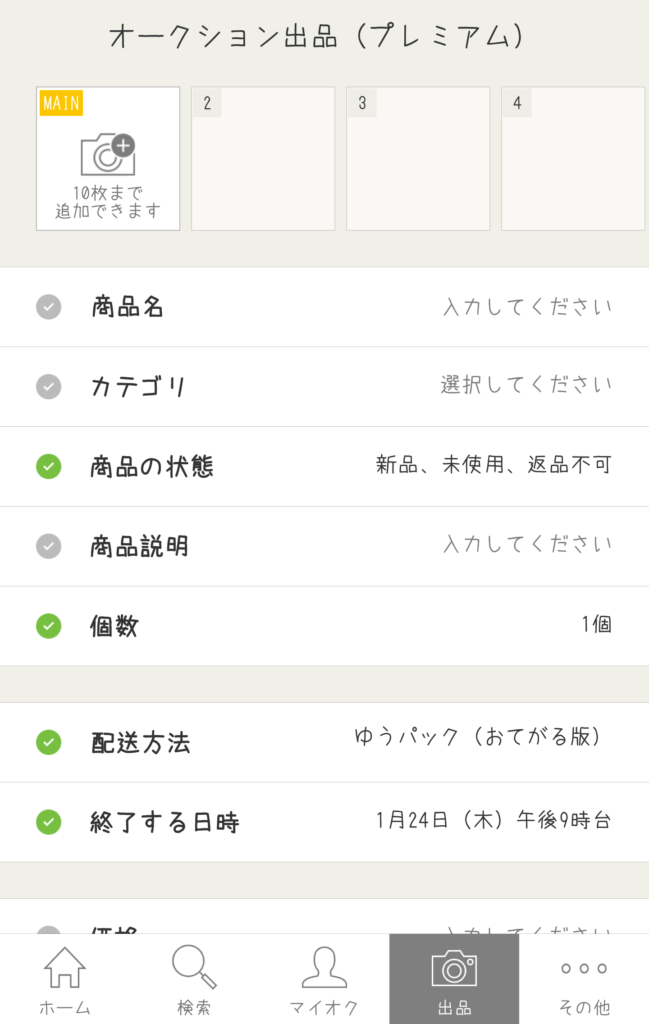Image resolution: width=649 pixels, height=1024 pixels.
Task: Open the 個数 quantity setting showing 1個
Action: [324, 626]
